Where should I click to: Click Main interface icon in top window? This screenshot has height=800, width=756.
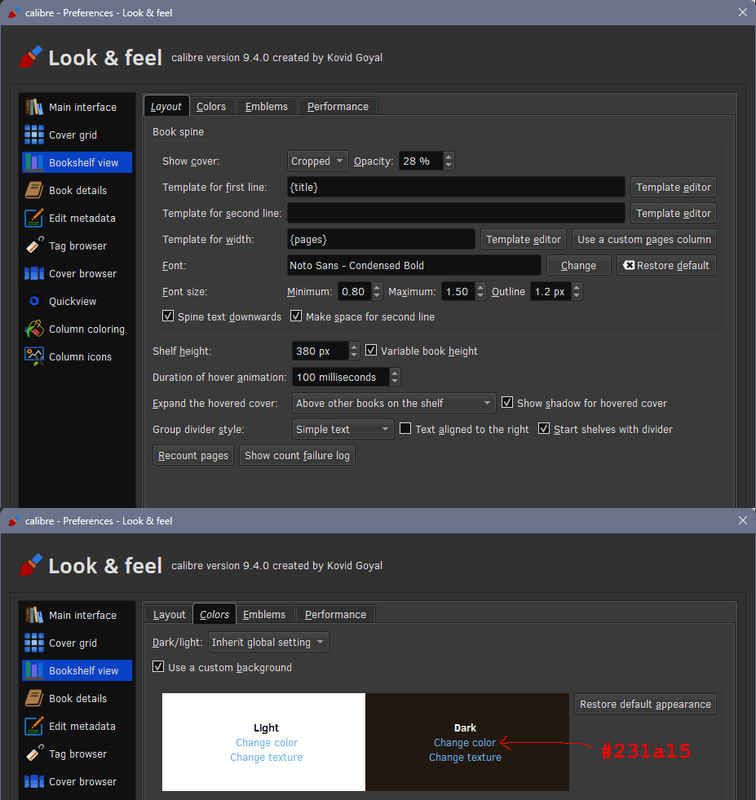pyautogui.click(x=34, y=107)
